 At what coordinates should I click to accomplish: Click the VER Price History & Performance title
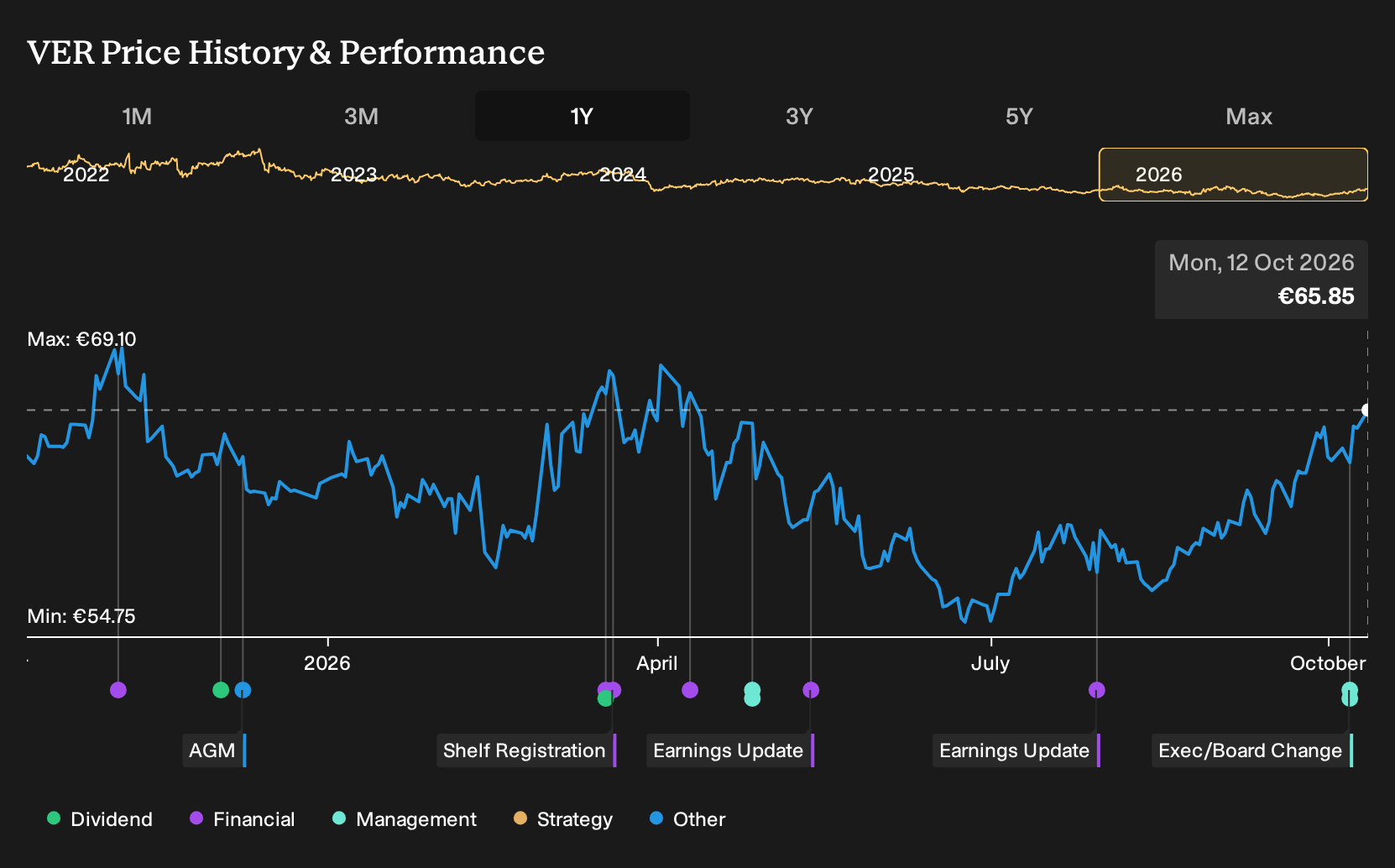pos(286,52)
